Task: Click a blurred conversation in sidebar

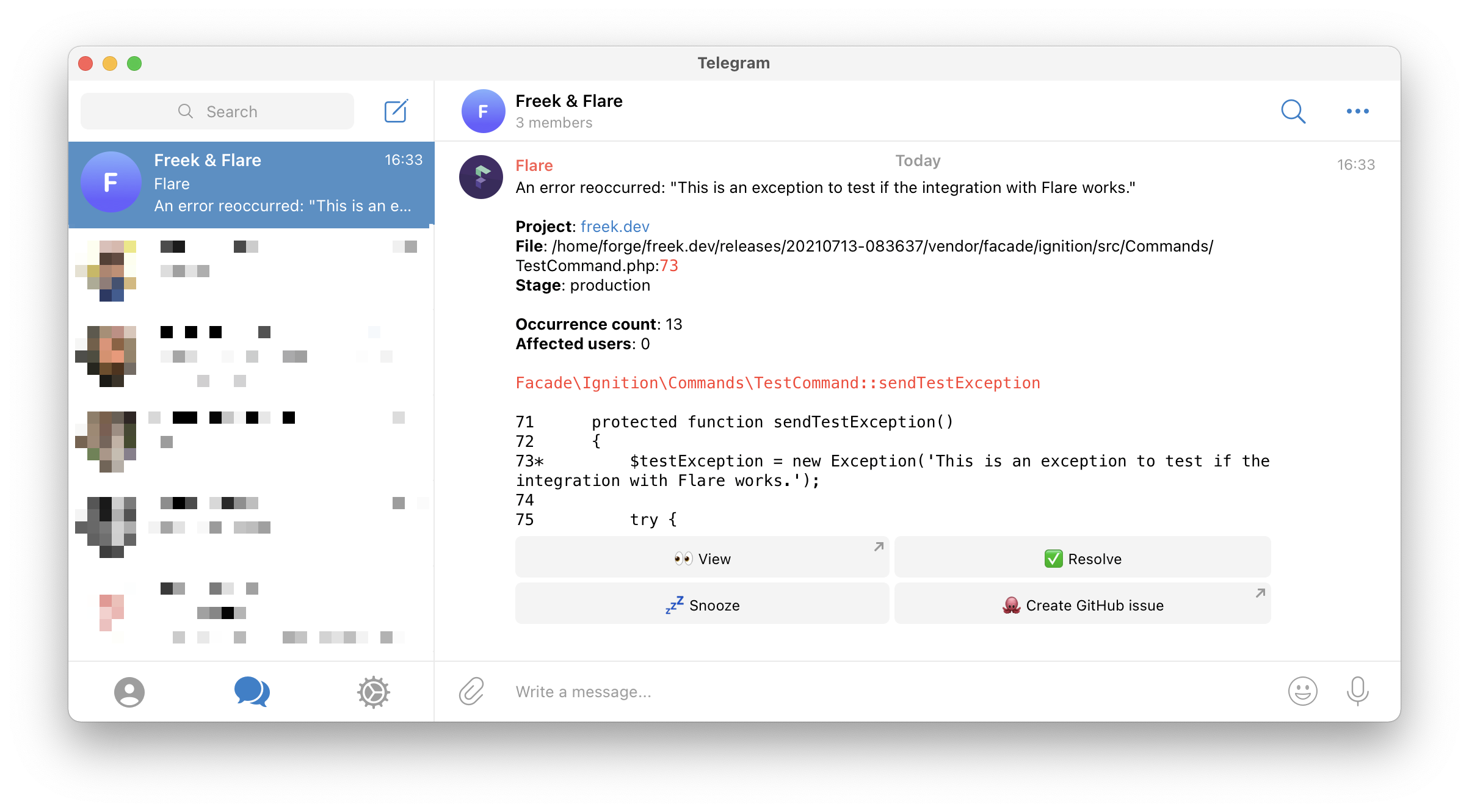Action: 254,269
